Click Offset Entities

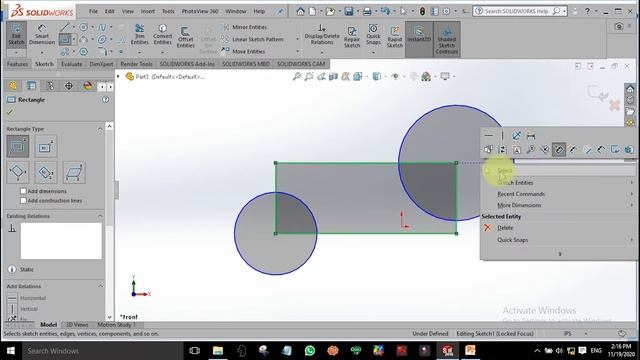pos(185,37)
